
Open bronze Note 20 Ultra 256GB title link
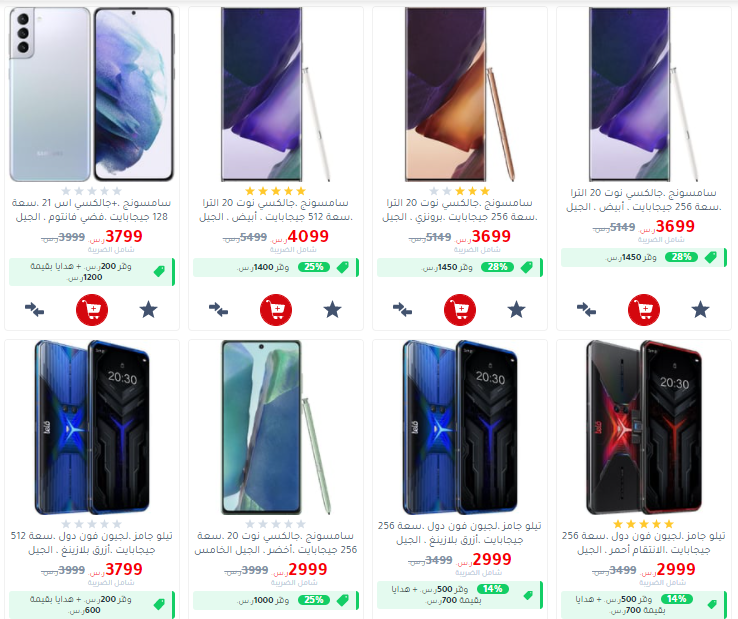[x=460, y=210]
